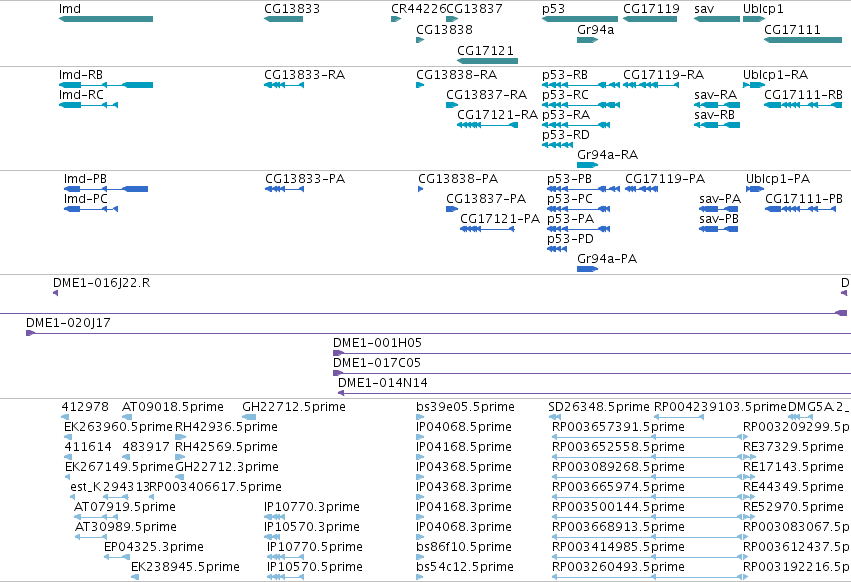851x582 pixels.
Task: Select the EP04325.3prime EST
Action: [117, 557]
